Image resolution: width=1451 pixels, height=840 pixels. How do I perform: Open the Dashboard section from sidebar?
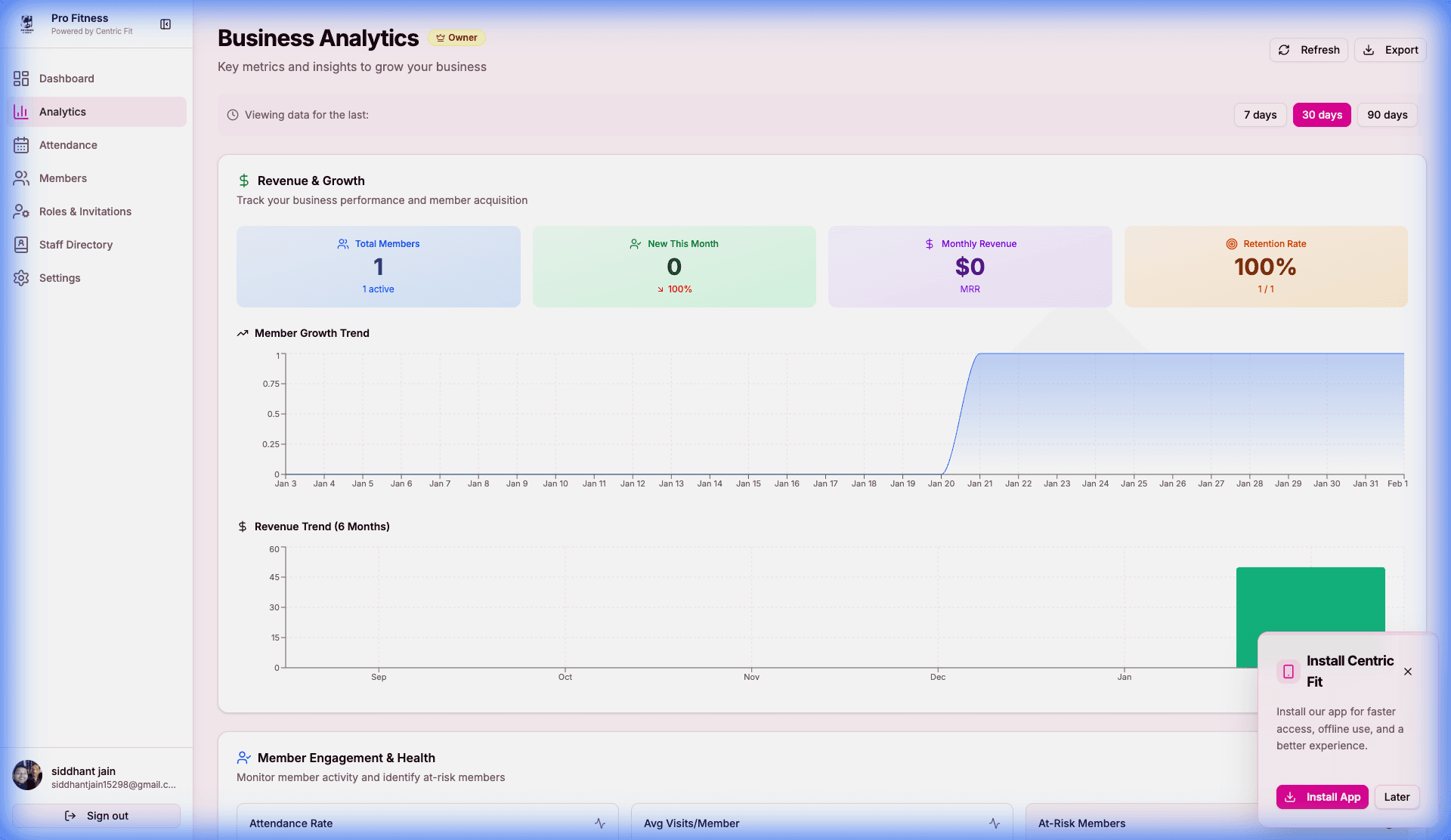[x=67, y=79]
